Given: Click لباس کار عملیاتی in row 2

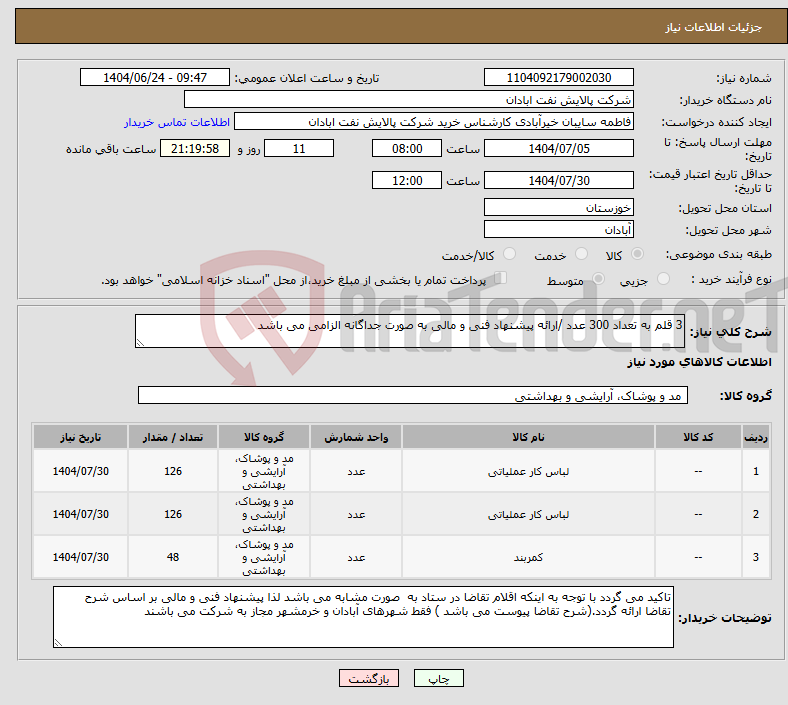Looking at the screenshot, I should [x=528, y=515].
